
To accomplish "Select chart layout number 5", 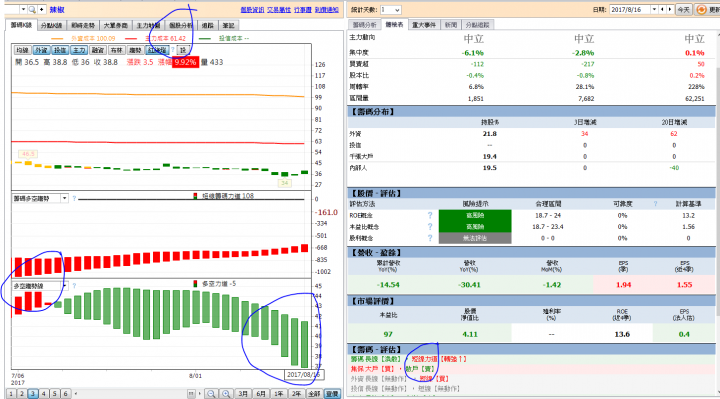I will 55,393.
